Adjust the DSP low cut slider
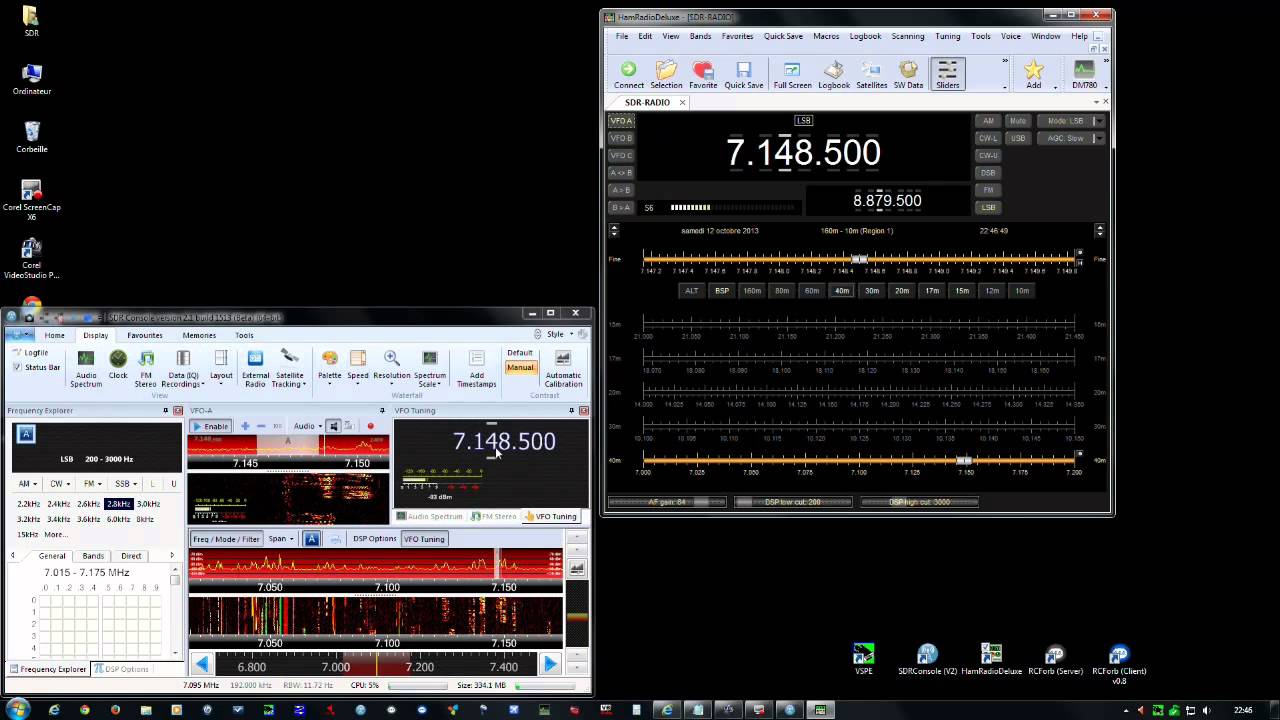1280x720 pixels. [x=793, y=502]
